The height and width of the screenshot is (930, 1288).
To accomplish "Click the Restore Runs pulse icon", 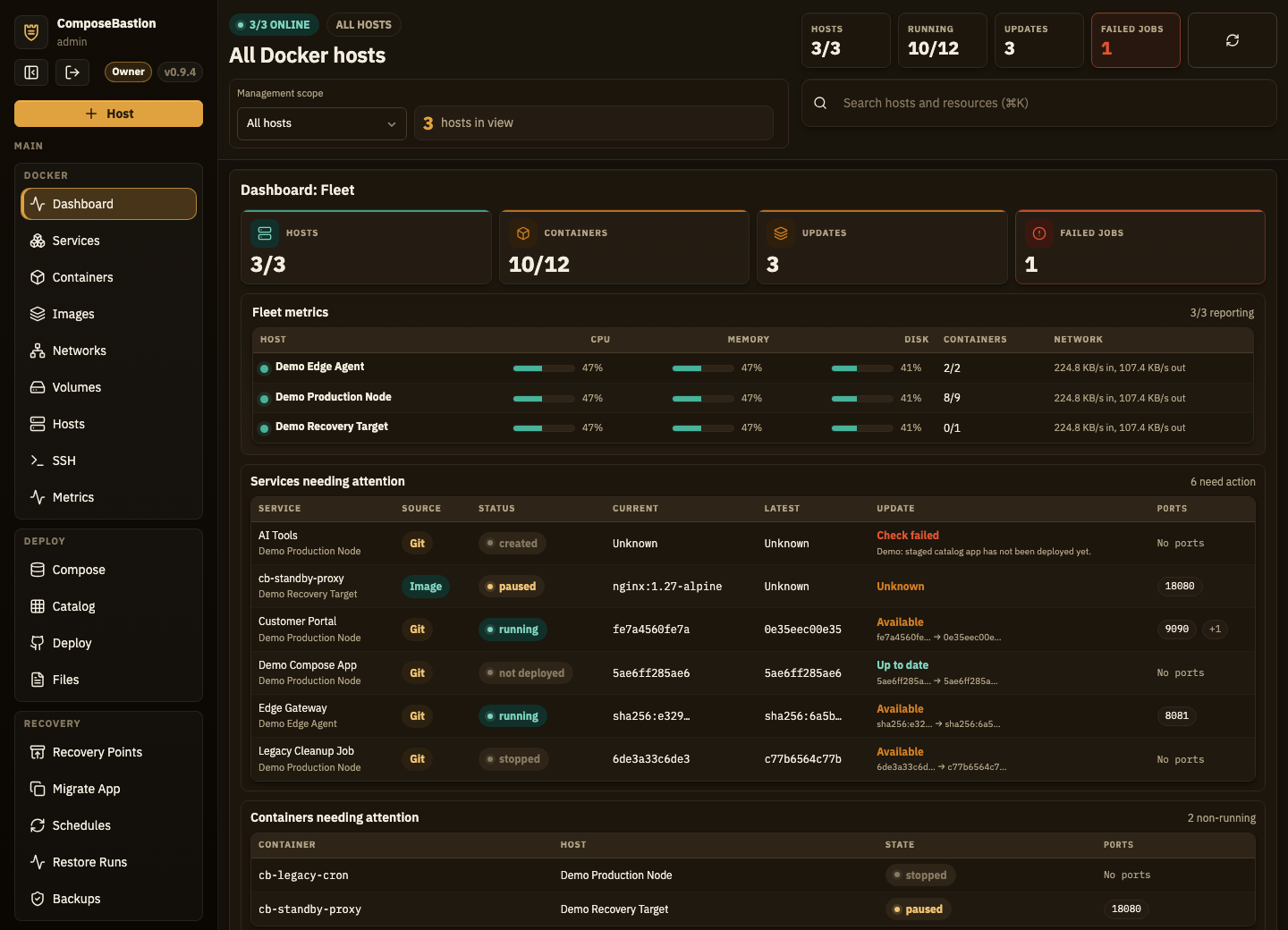I will point(38,862).
